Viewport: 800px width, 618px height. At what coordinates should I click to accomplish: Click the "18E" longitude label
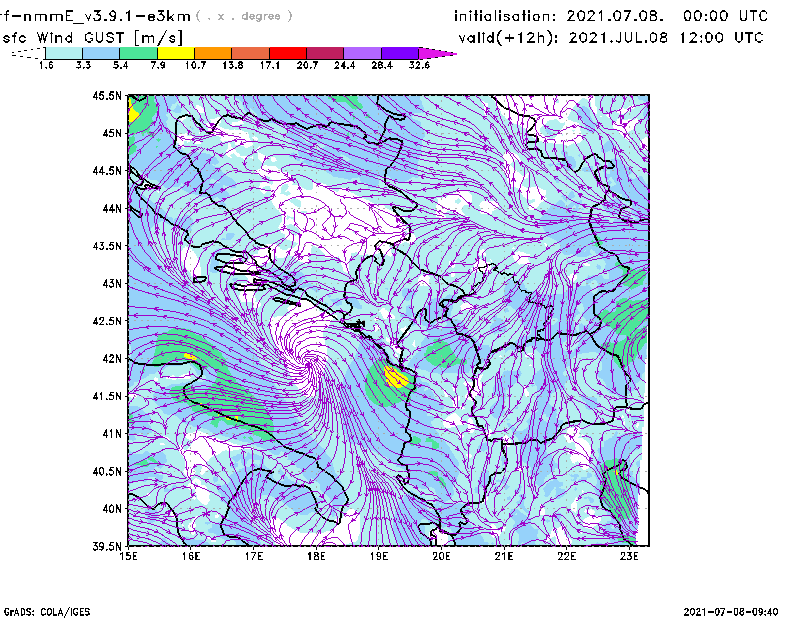point(316,556)
